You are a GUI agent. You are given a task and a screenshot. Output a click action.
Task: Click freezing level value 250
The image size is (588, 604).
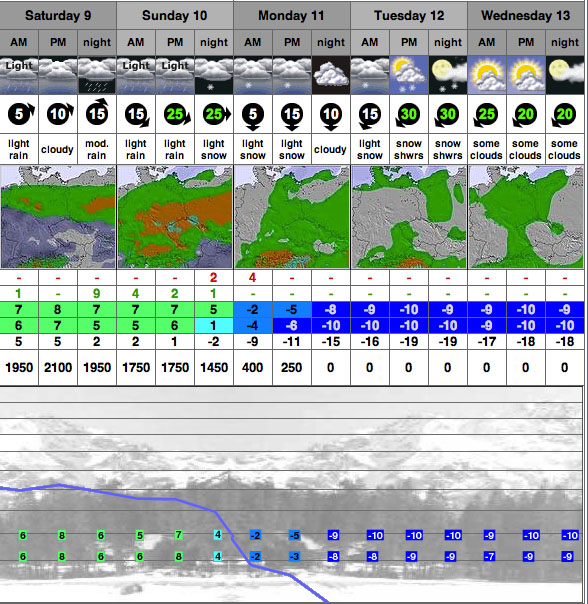pos(291,367)
